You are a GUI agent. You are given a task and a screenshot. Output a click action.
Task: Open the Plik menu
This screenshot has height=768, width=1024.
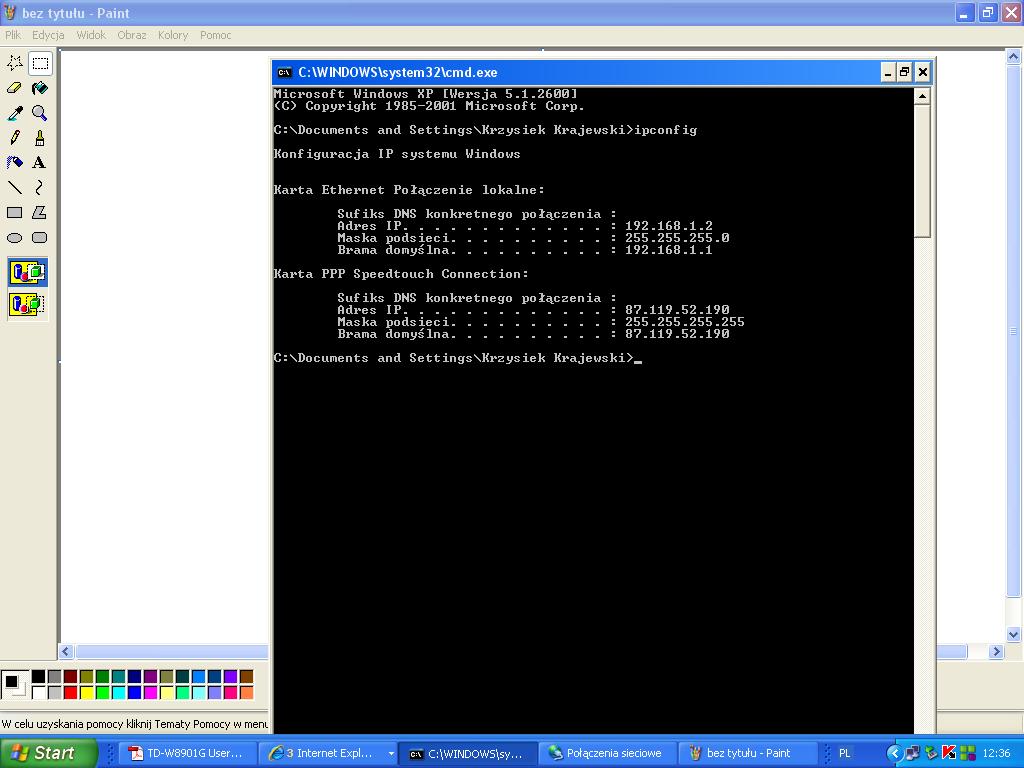[13, 35]
